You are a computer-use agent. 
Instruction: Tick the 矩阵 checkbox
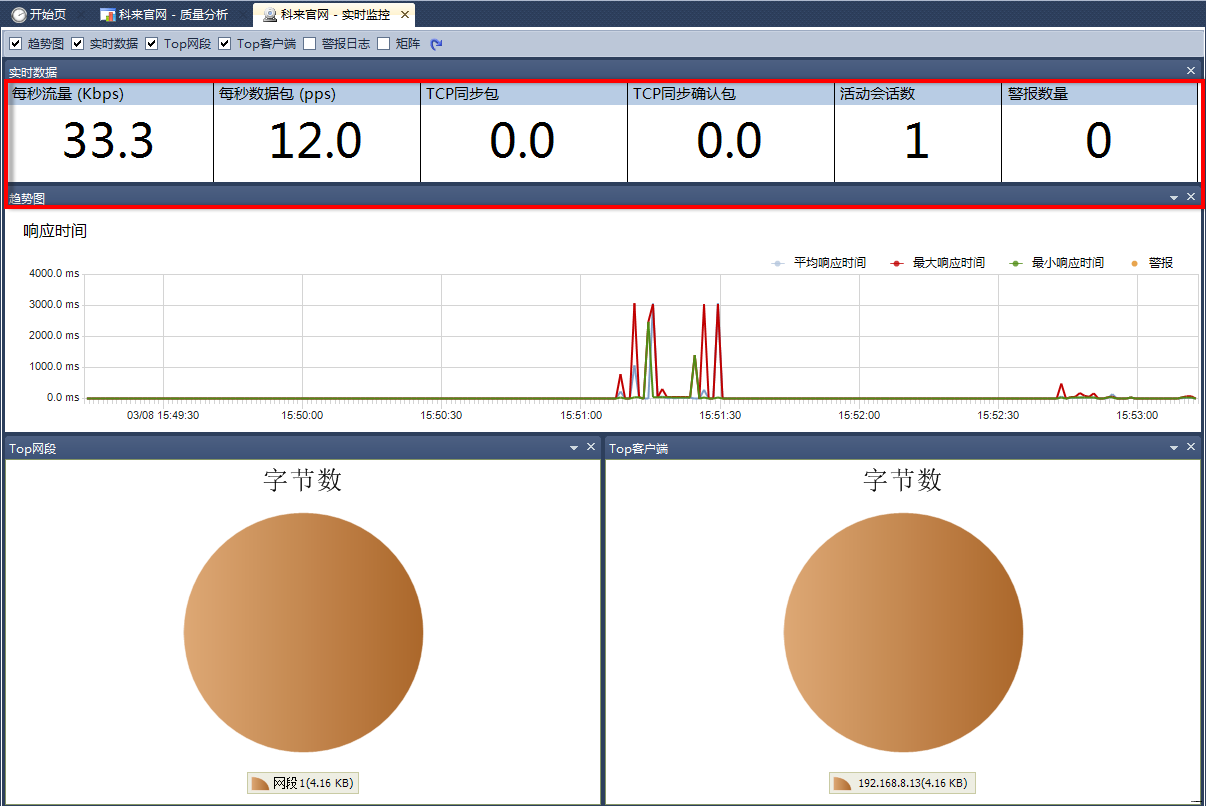tap(384, 44)
